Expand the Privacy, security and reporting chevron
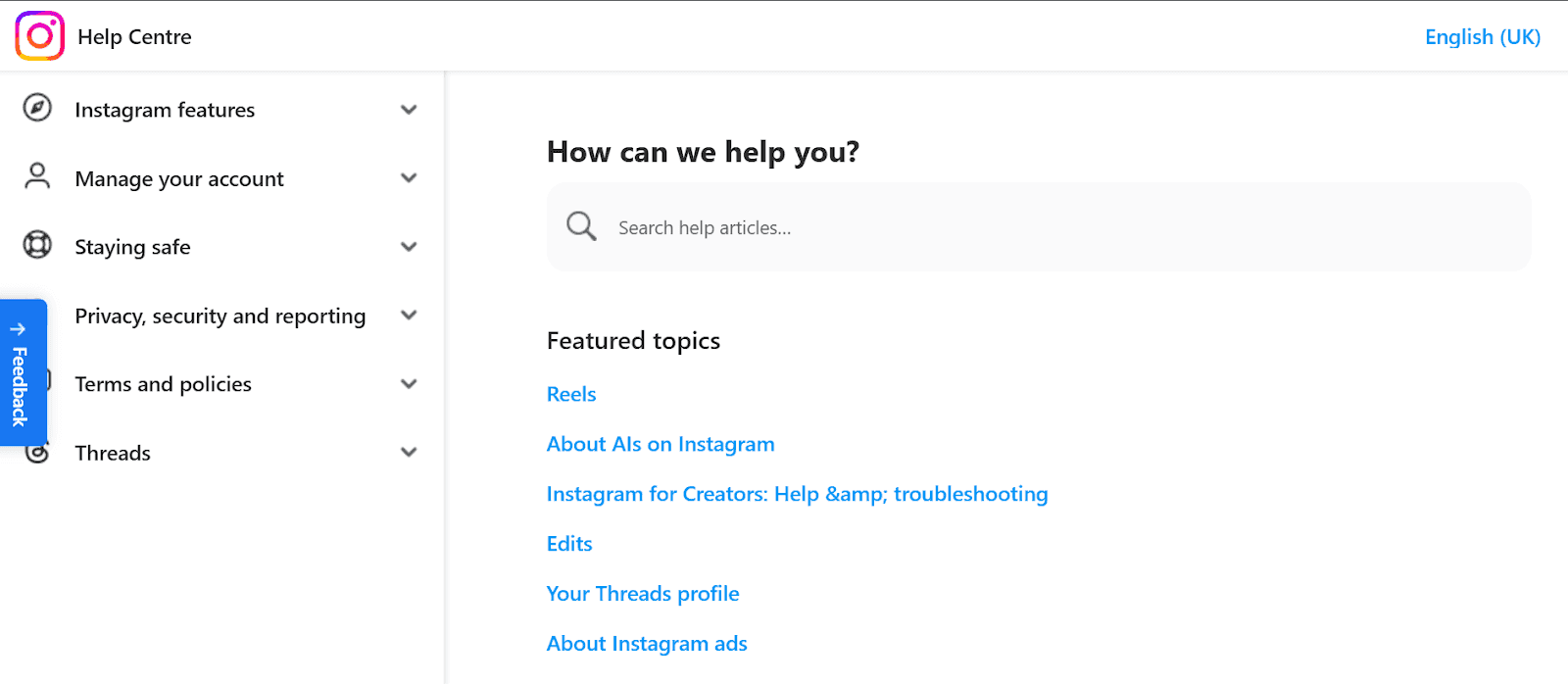The height and width of the screenshot is (684, 1568). 409,315
